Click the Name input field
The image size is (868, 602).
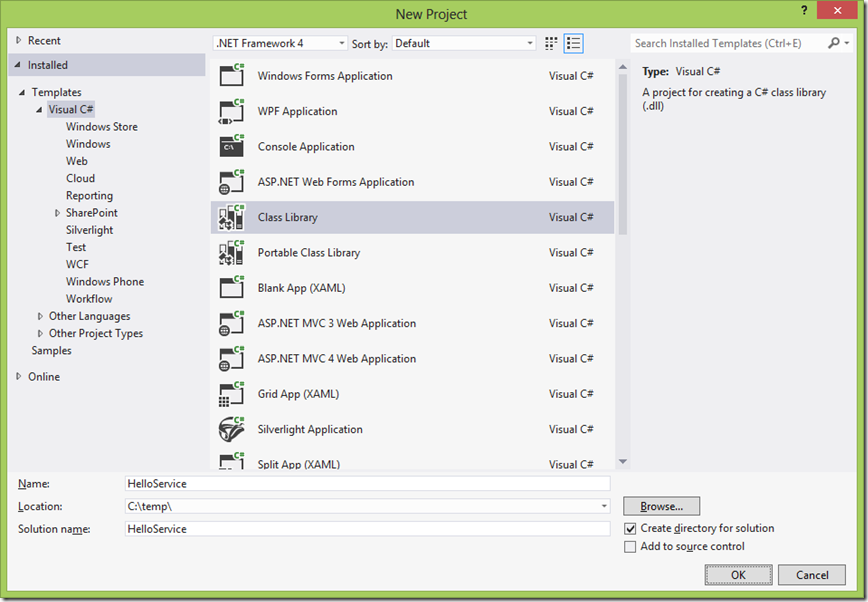click(x=368, y=483)
